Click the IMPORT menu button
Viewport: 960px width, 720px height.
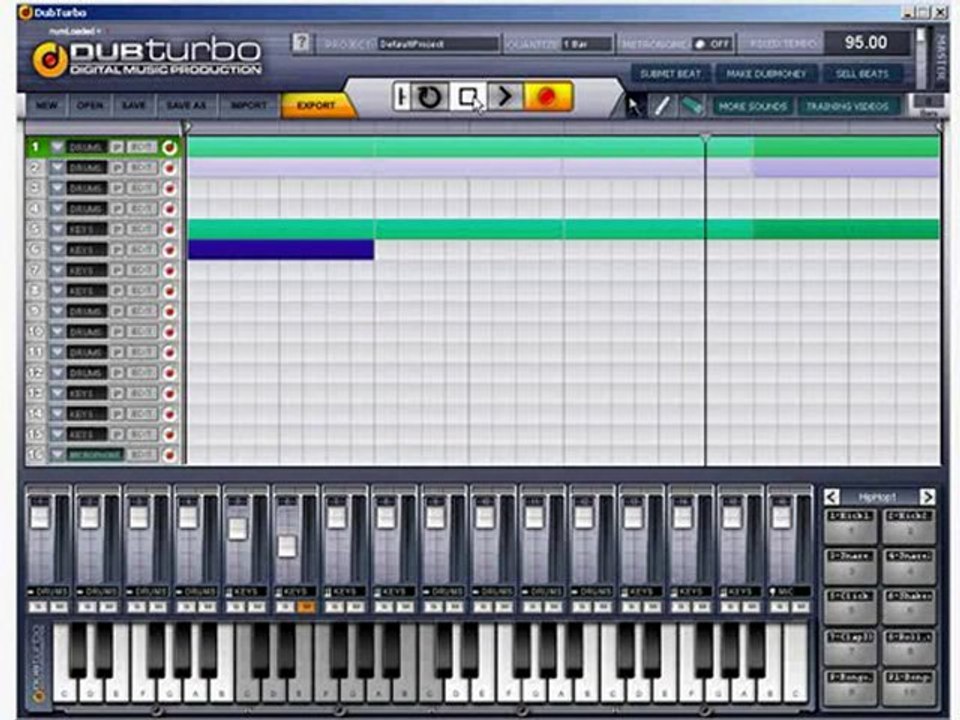[249, 106]
